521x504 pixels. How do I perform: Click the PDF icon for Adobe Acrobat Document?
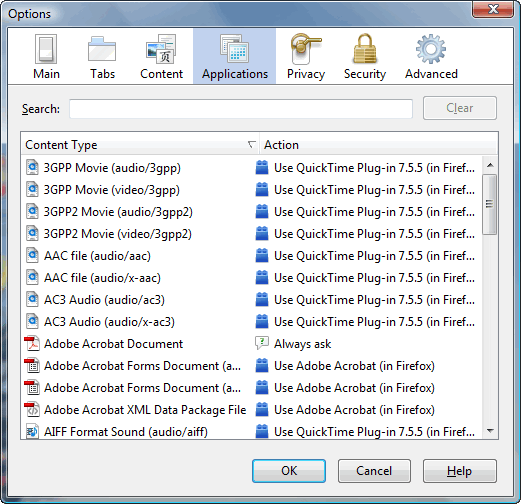click(x=32, y=344)
